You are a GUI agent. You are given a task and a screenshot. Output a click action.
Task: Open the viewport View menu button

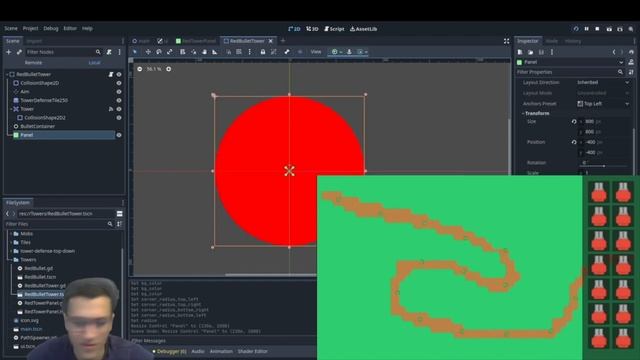[316, 52]
